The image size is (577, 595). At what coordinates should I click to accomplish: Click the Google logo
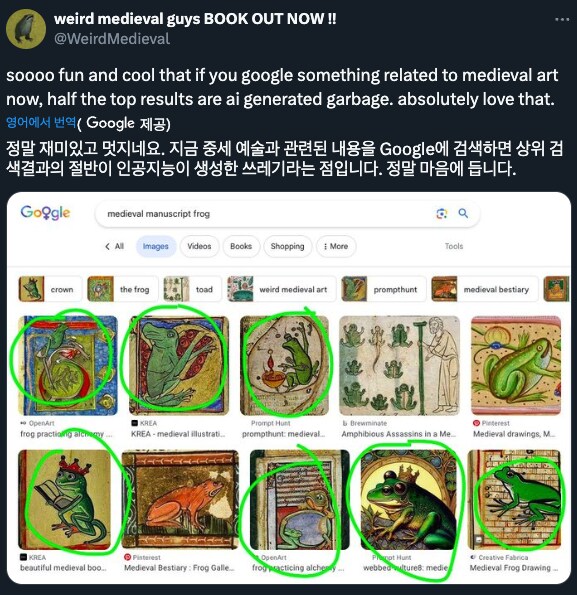(x=45, y=213)
